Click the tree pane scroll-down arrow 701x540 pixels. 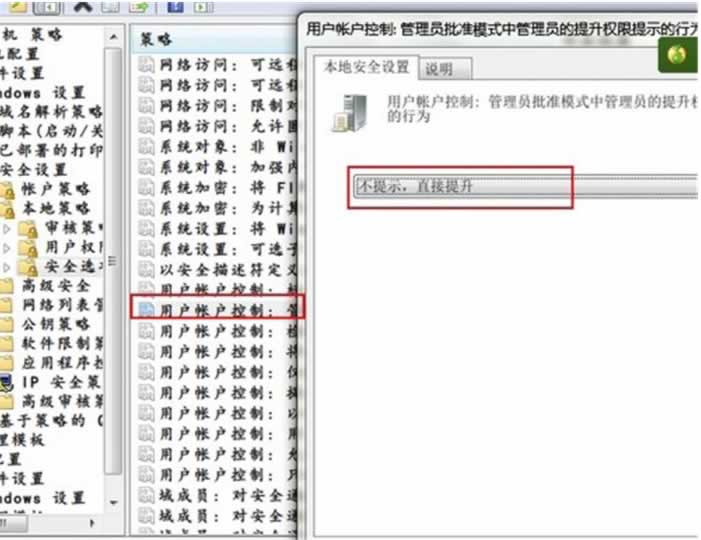pos(114,502)
